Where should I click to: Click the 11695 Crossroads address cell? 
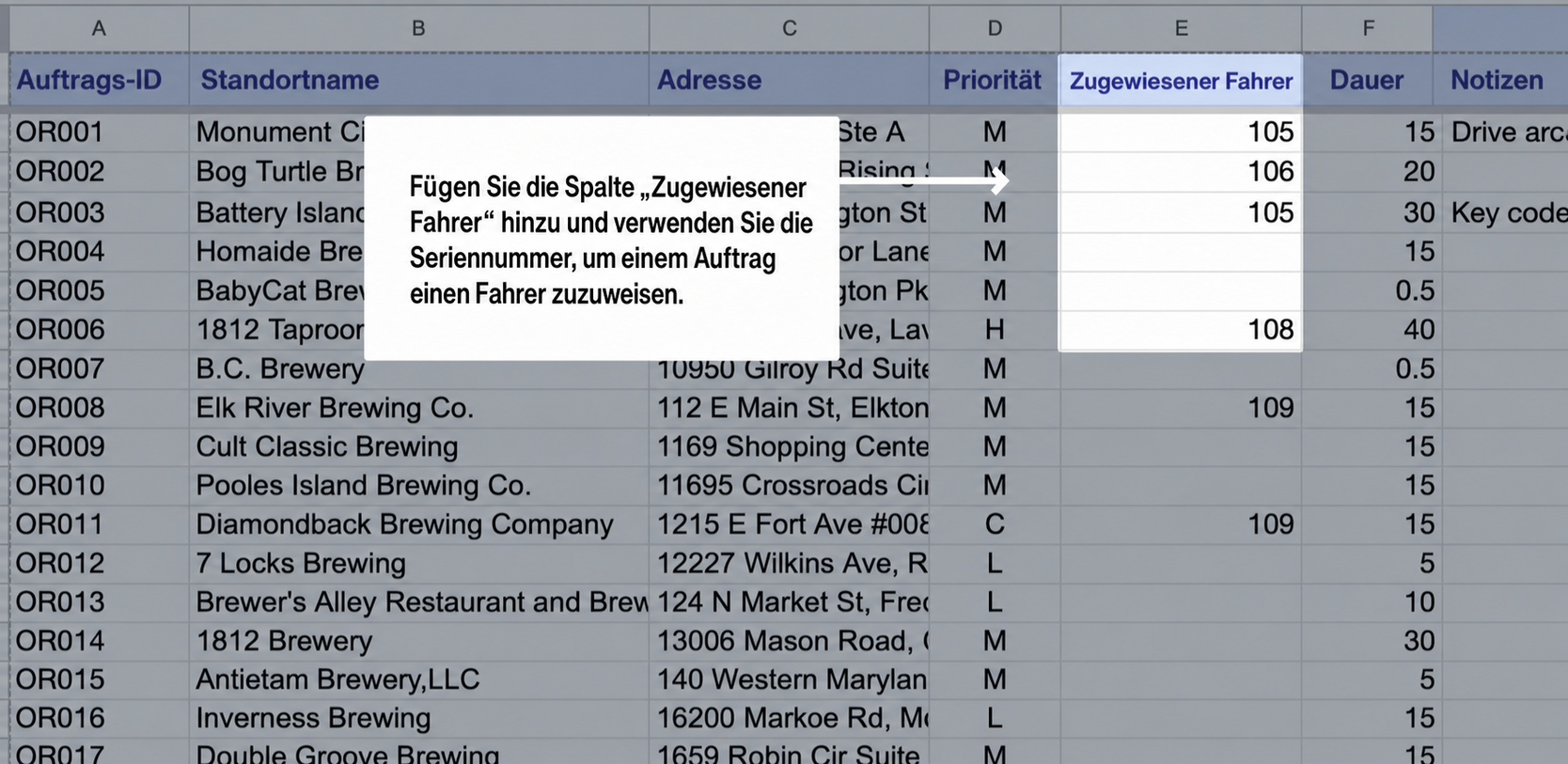click(x=789, y=485)
